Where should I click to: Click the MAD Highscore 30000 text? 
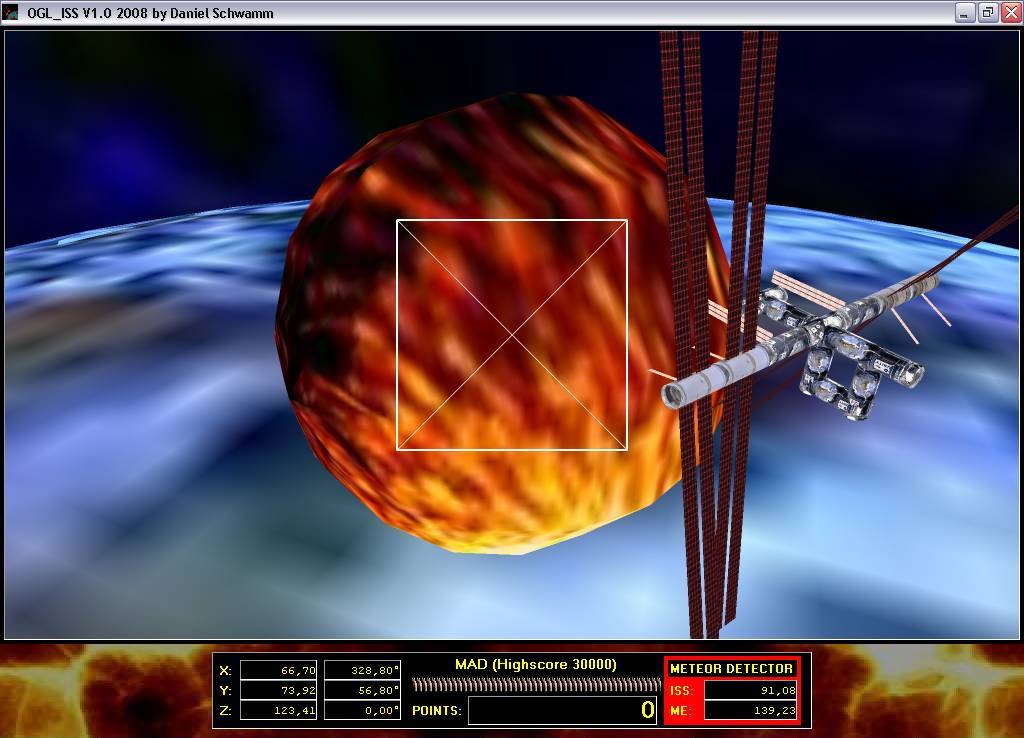click(535, 664)
